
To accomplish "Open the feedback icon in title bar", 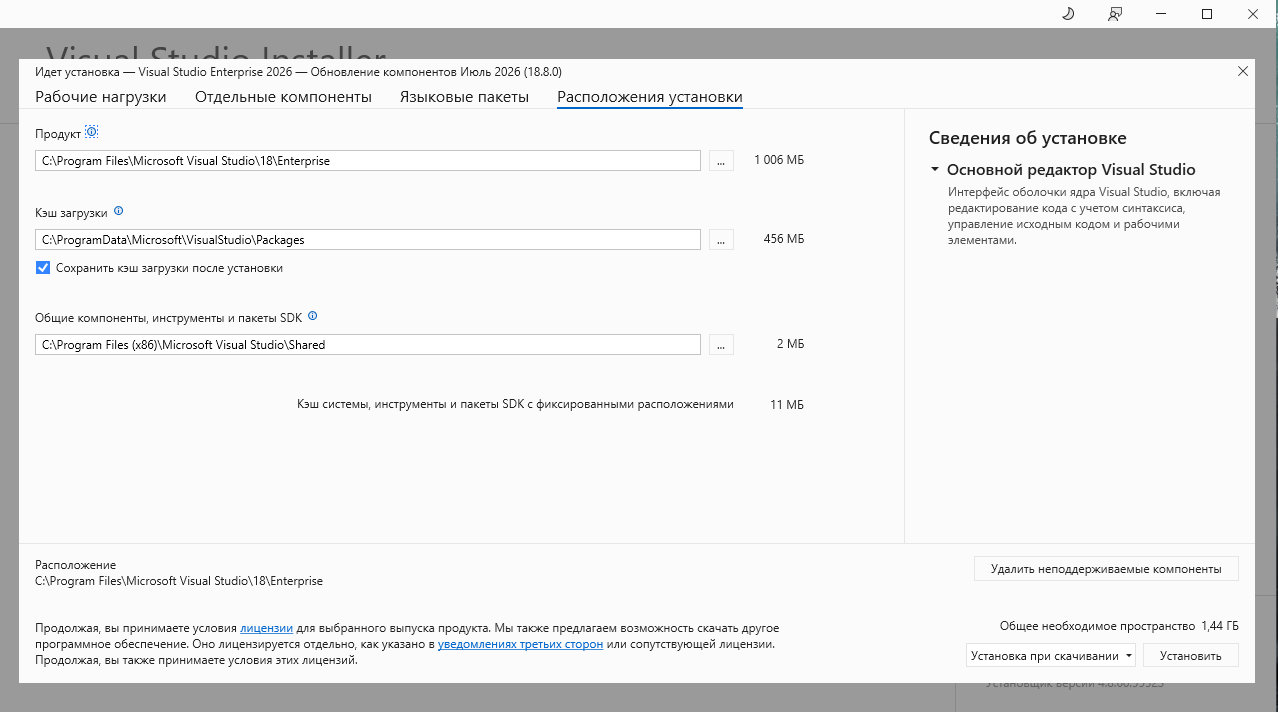I will click(x=1115, y=14).
